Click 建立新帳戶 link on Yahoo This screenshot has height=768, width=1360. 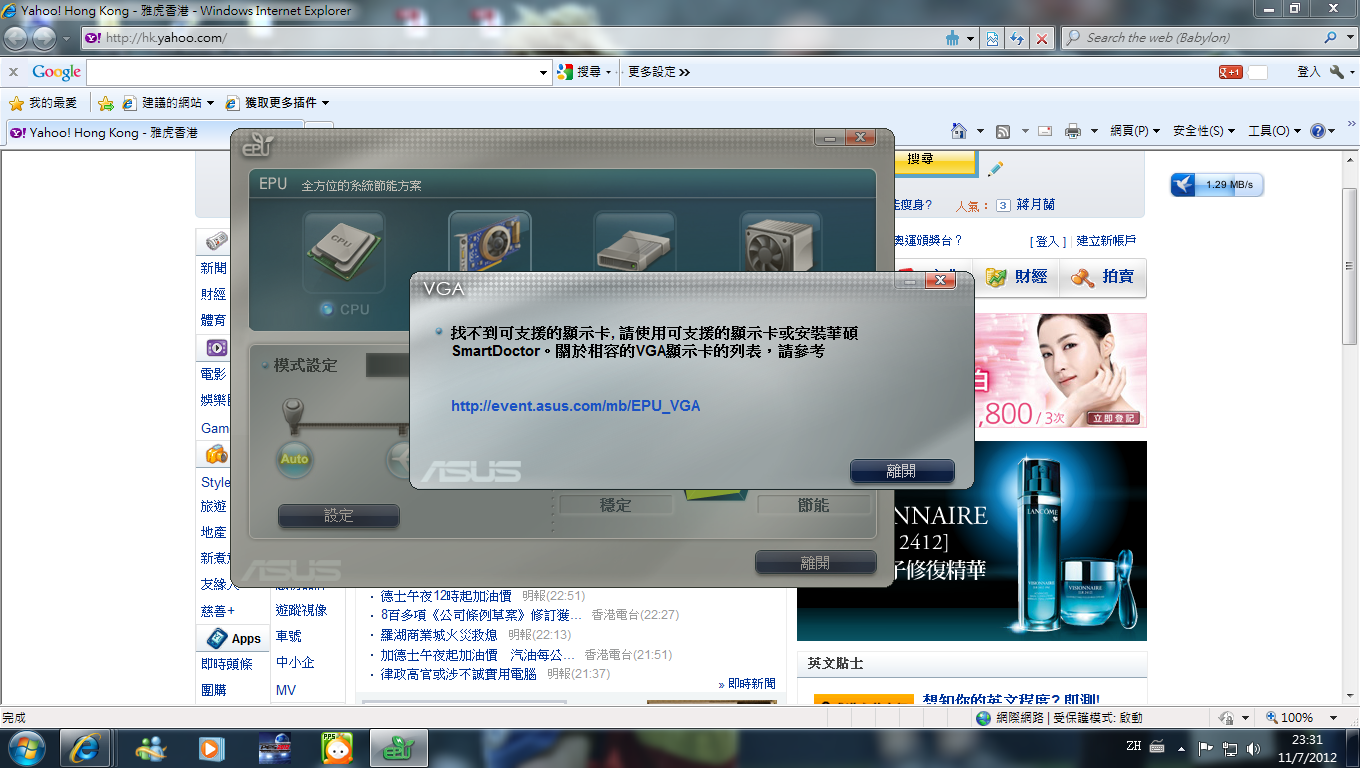tap(1106, 241)
